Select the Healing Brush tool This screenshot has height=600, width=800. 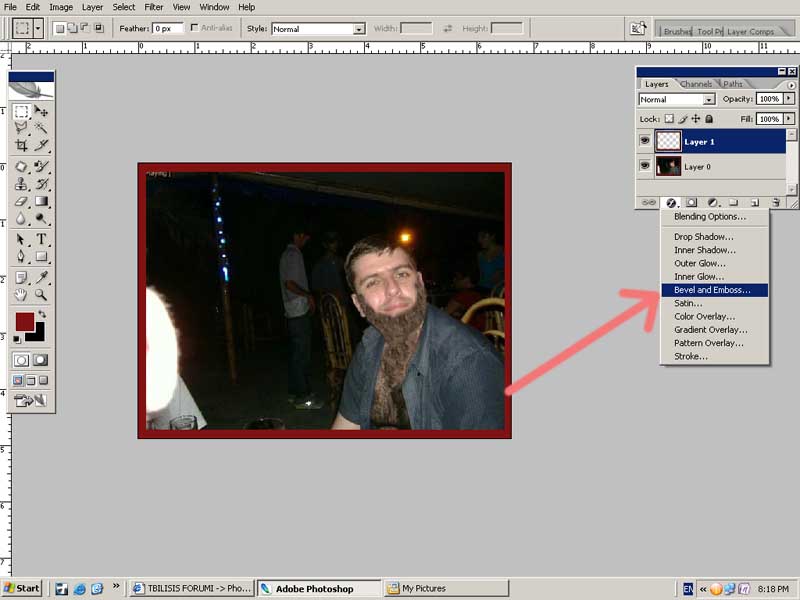pyautogui.click(x=21, y=166)
